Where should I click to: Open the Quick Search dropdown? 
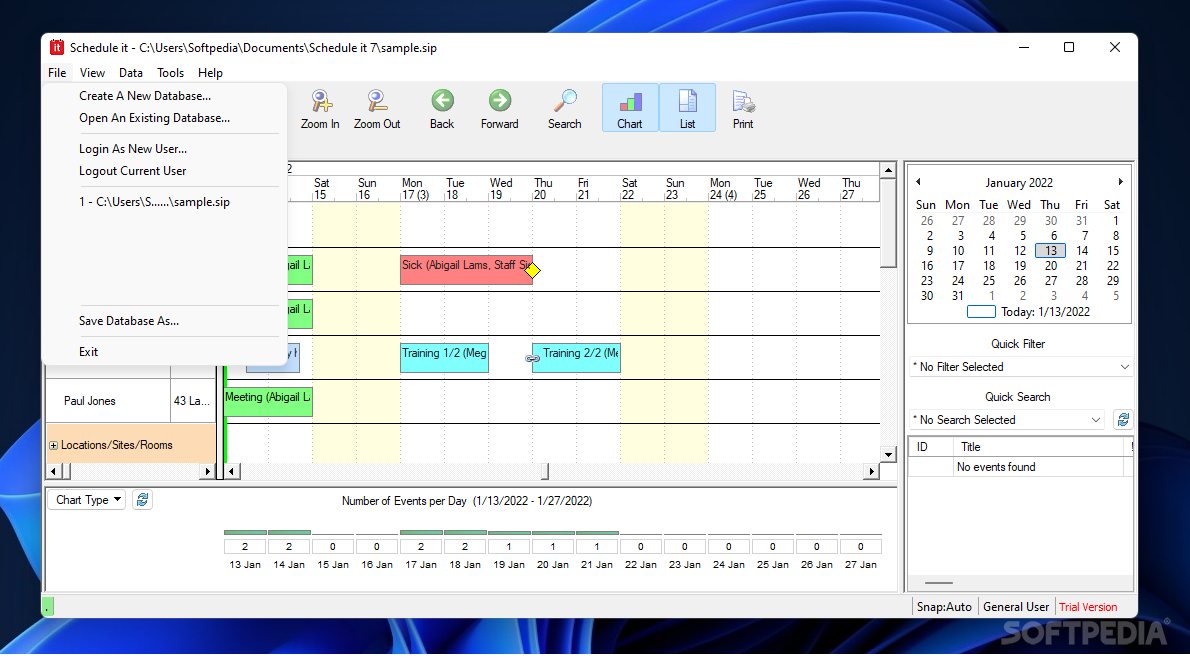[1009, 420]
